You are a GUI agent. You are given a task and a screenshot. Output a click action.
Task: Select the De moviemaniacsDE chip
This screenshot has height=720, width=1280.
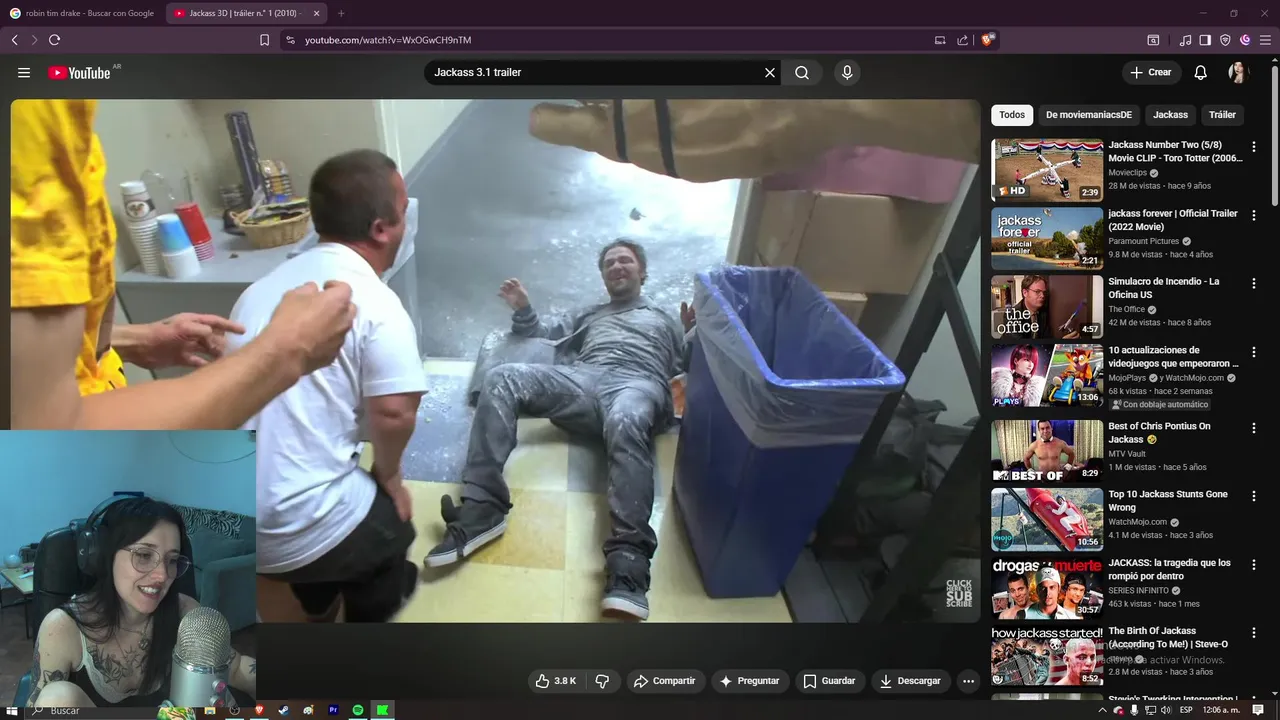[x=1089, y=115]
